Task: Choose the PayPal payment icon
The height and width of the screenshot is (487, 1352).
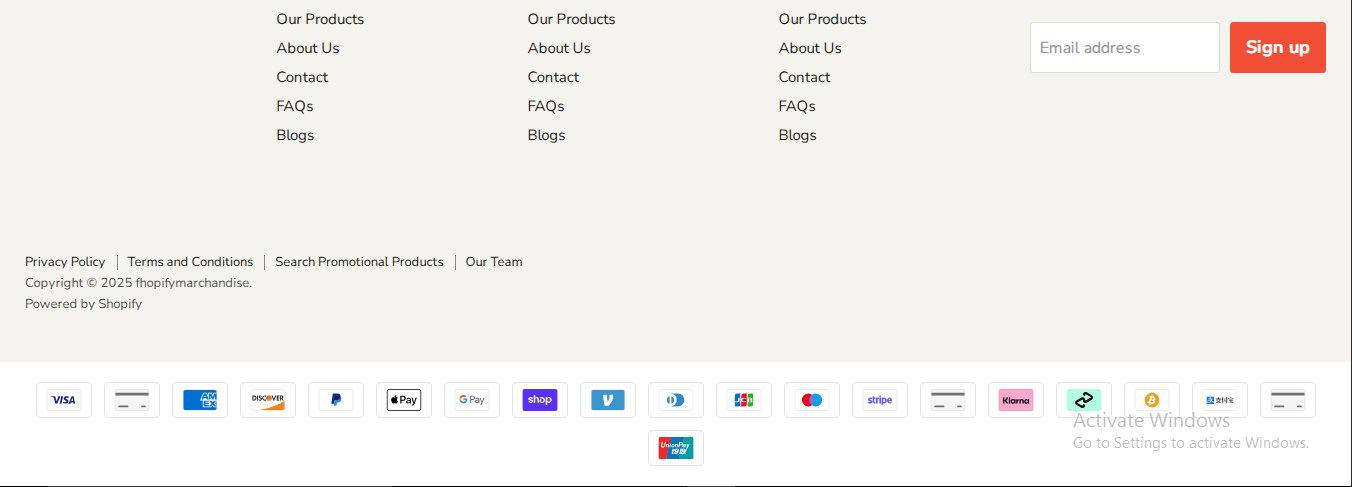Action: pos(336,400)
